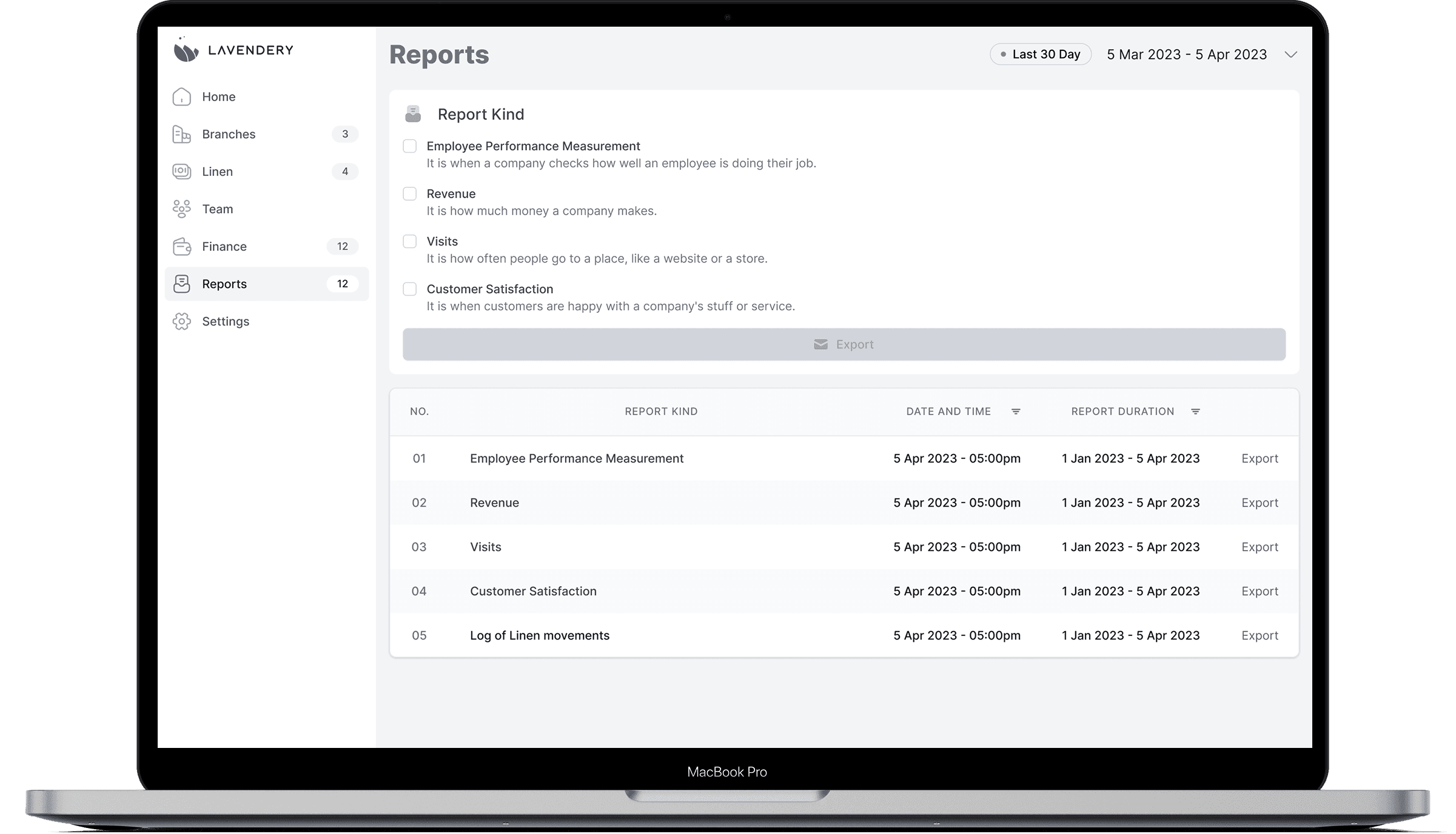Image resolution: width=1456 pixels, height=834 pixels.
Task: Tick the Revenue report checkbox
Action: tap(410, 194)
